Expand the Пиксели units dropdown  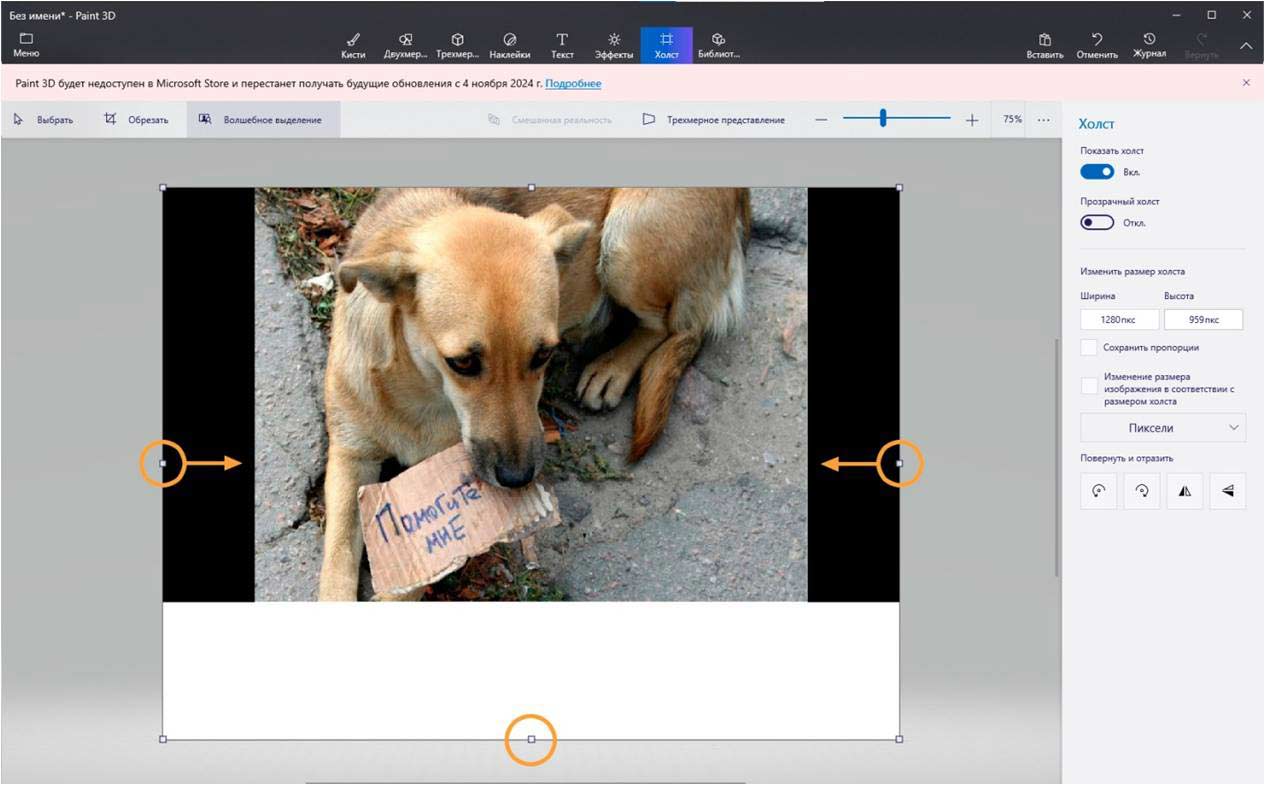tap(1163, 428)
